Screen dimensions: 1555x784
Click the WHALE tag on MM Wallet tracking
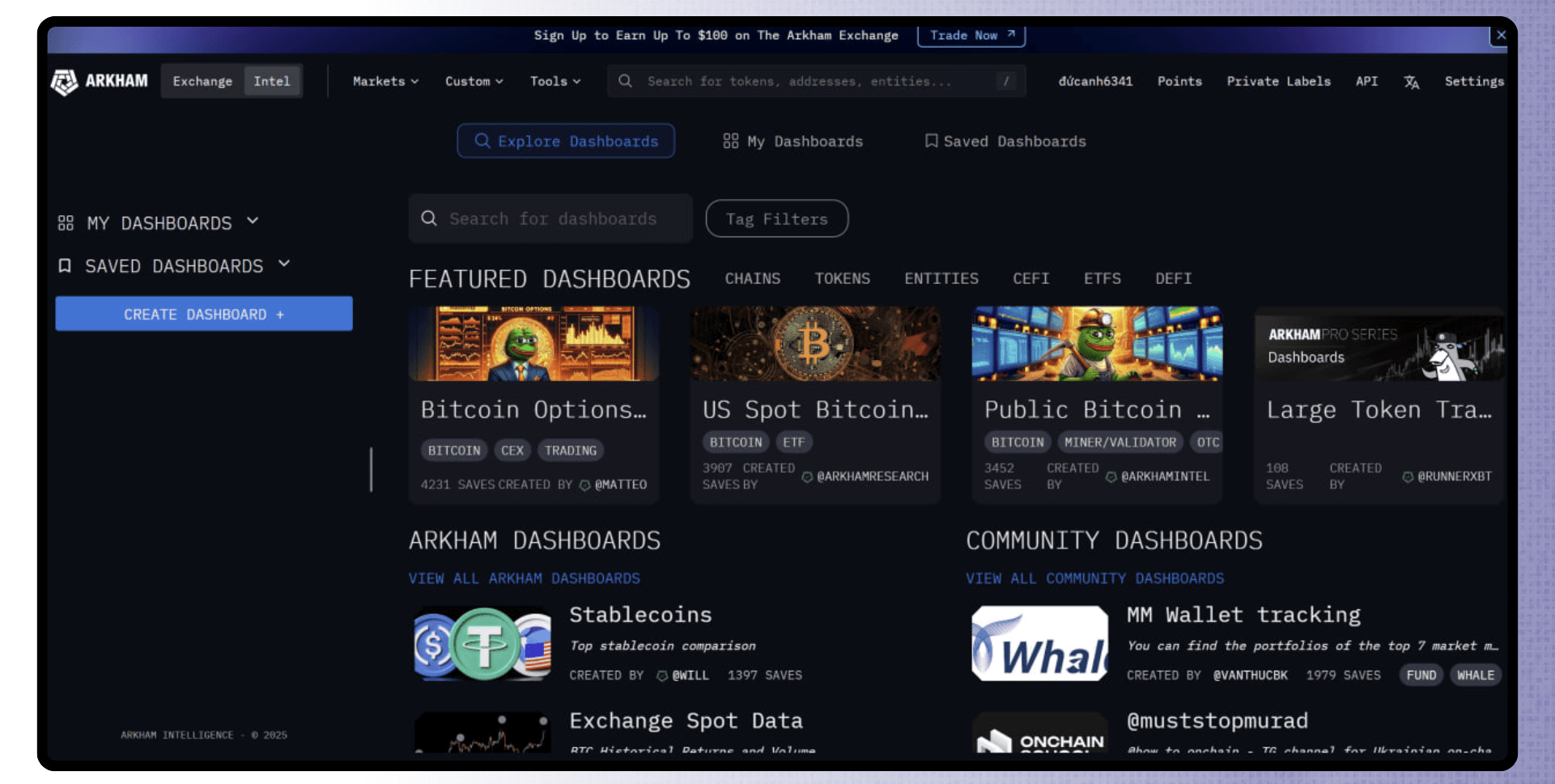point(1476,676)
